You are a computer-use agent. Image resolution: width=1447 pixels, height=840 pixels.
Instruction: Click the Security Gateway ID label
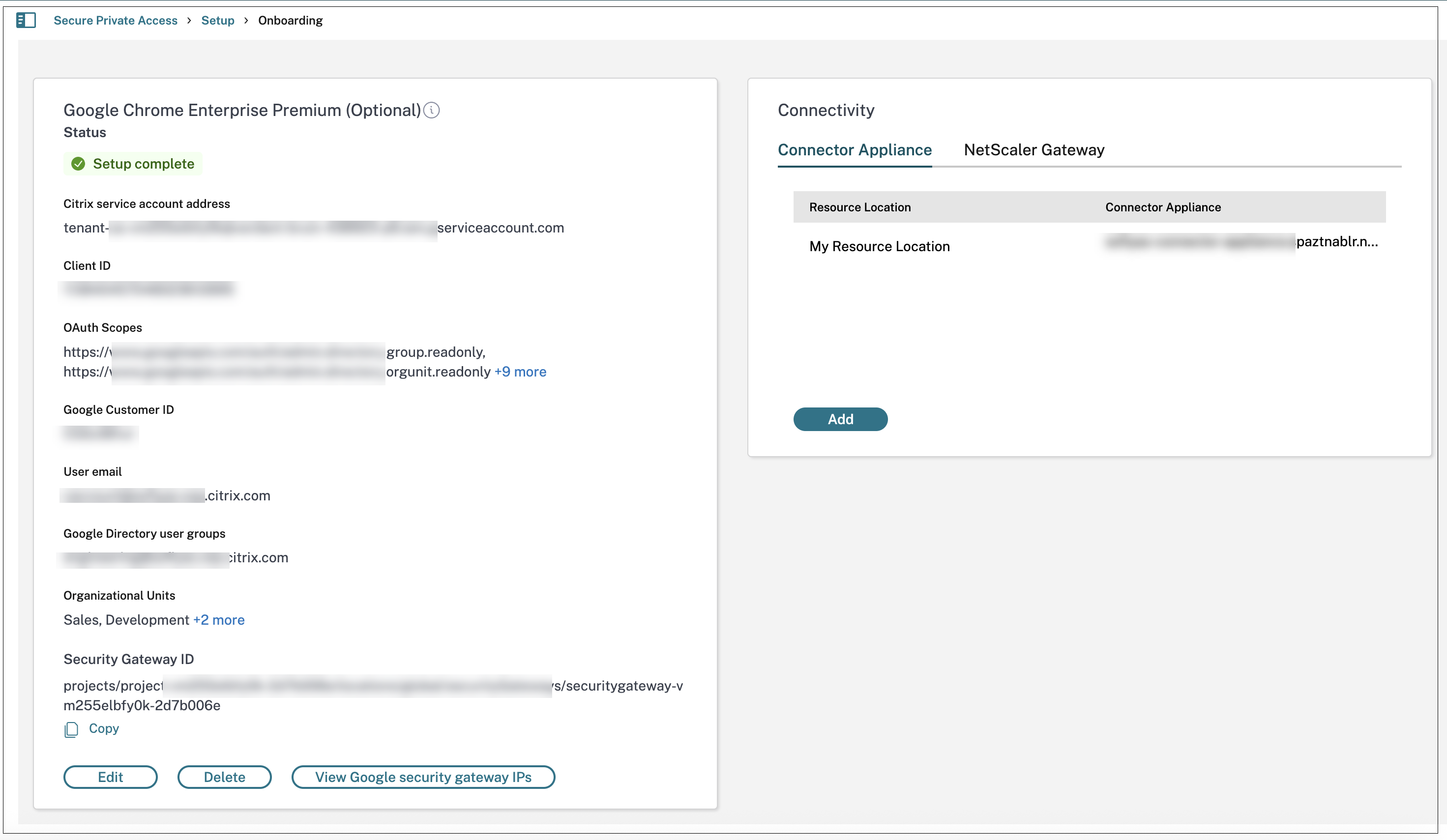click(x=129, y=659)
